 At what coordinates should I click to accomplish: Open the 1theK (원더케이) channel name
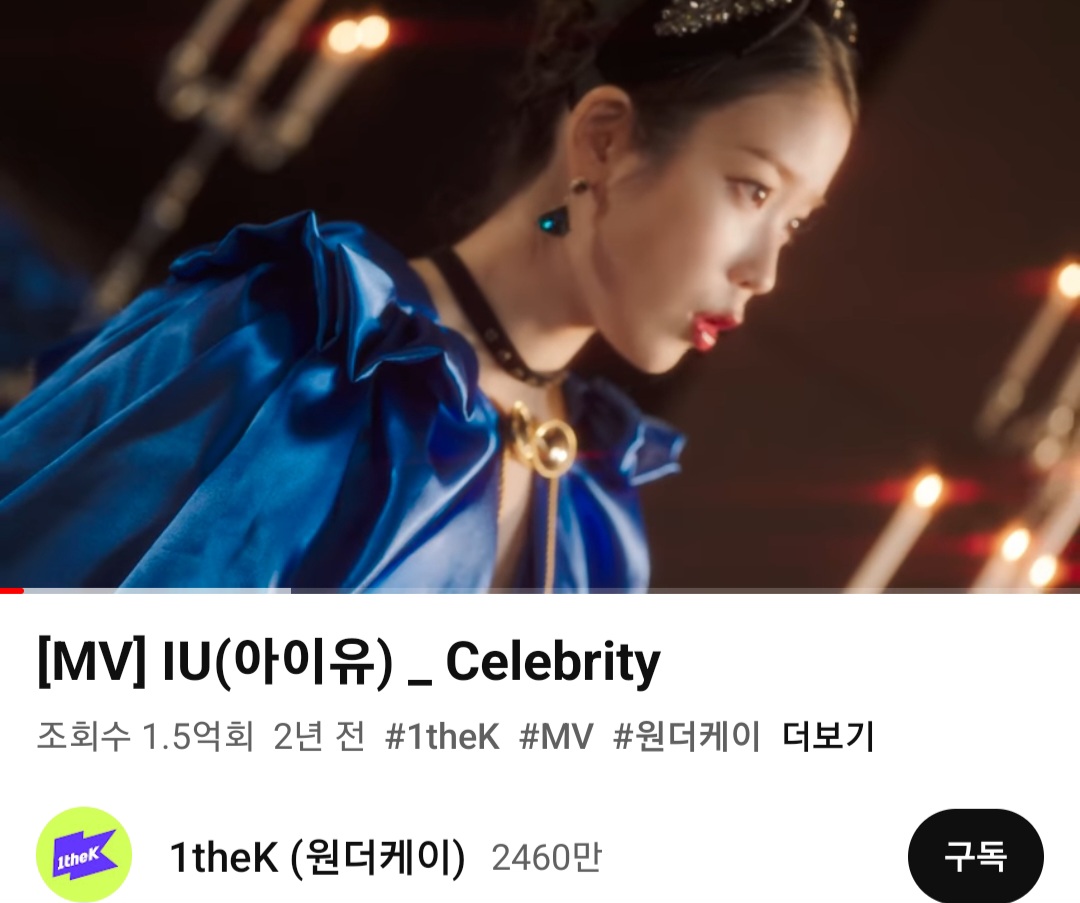tap(318, 857)
